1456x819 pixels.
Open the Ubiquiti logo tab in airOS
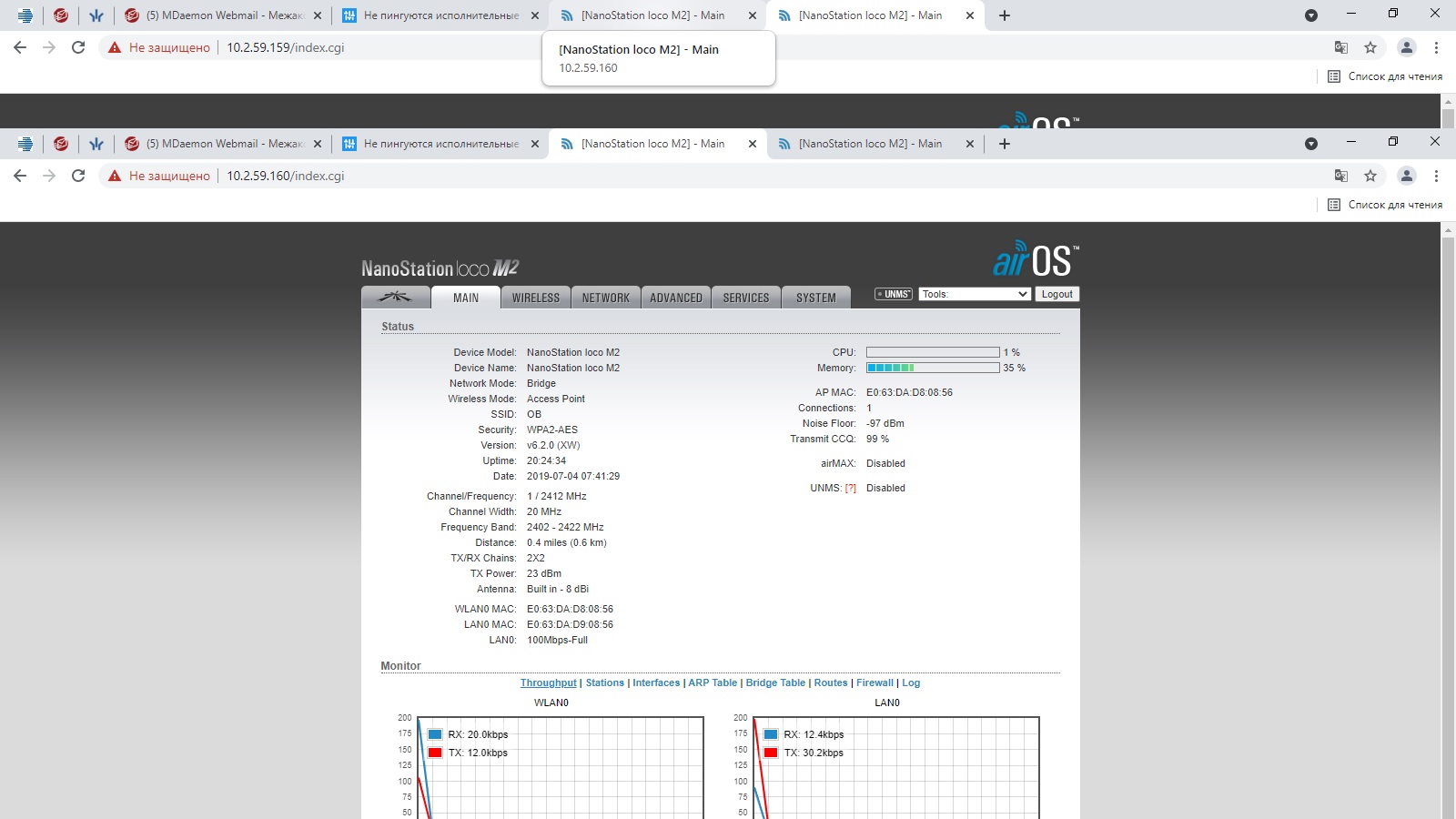[395, 298]
